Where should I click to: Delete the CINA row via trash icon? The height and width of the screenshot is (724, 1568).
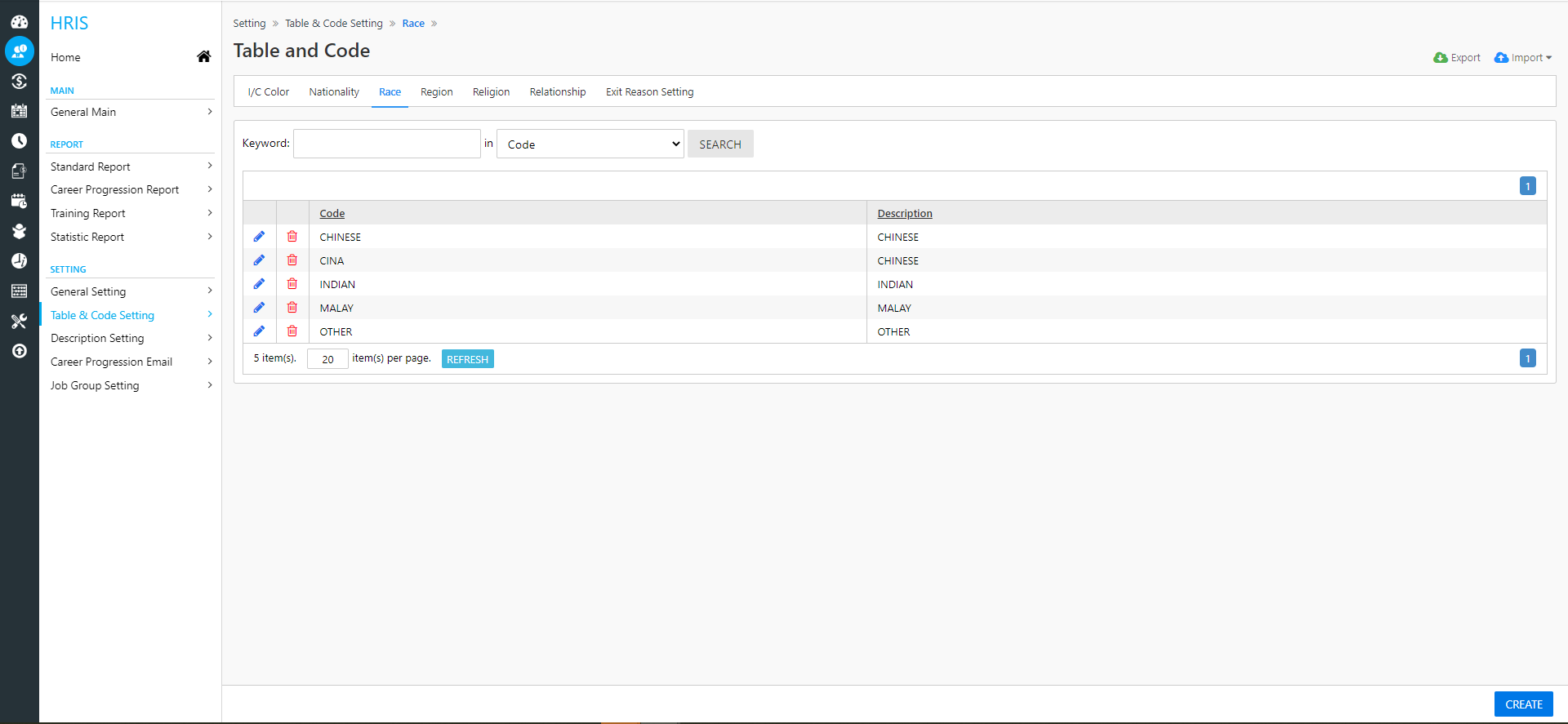[292, 260]
